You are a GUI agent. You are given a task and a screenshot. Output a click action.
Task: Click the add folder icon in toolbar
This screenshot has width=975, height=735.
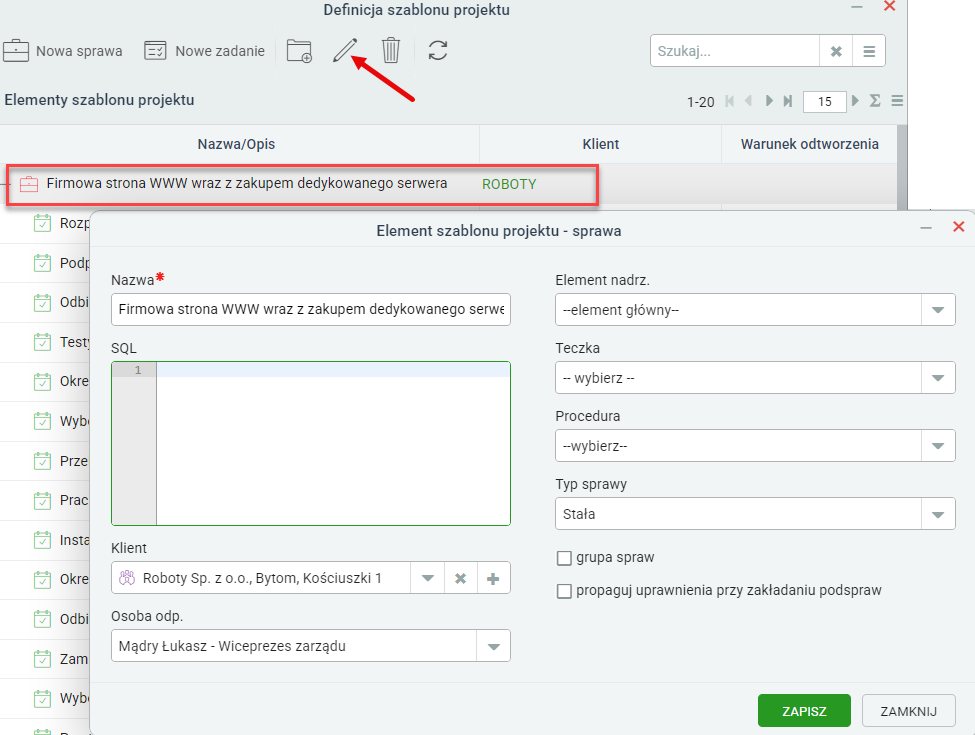pos(299,51)
